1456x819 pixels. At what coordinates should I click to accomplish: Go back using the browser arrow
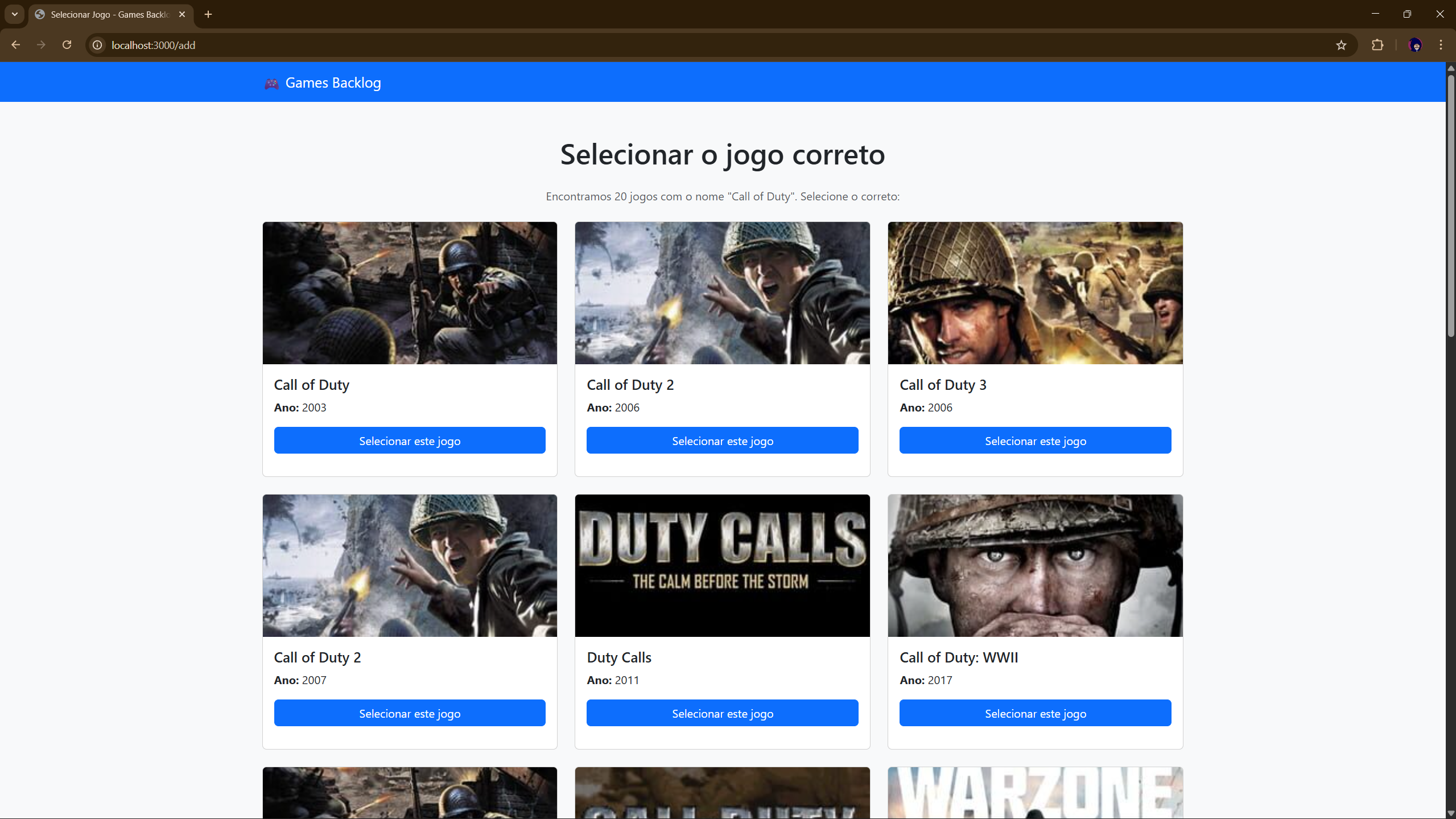click(16, 45)
